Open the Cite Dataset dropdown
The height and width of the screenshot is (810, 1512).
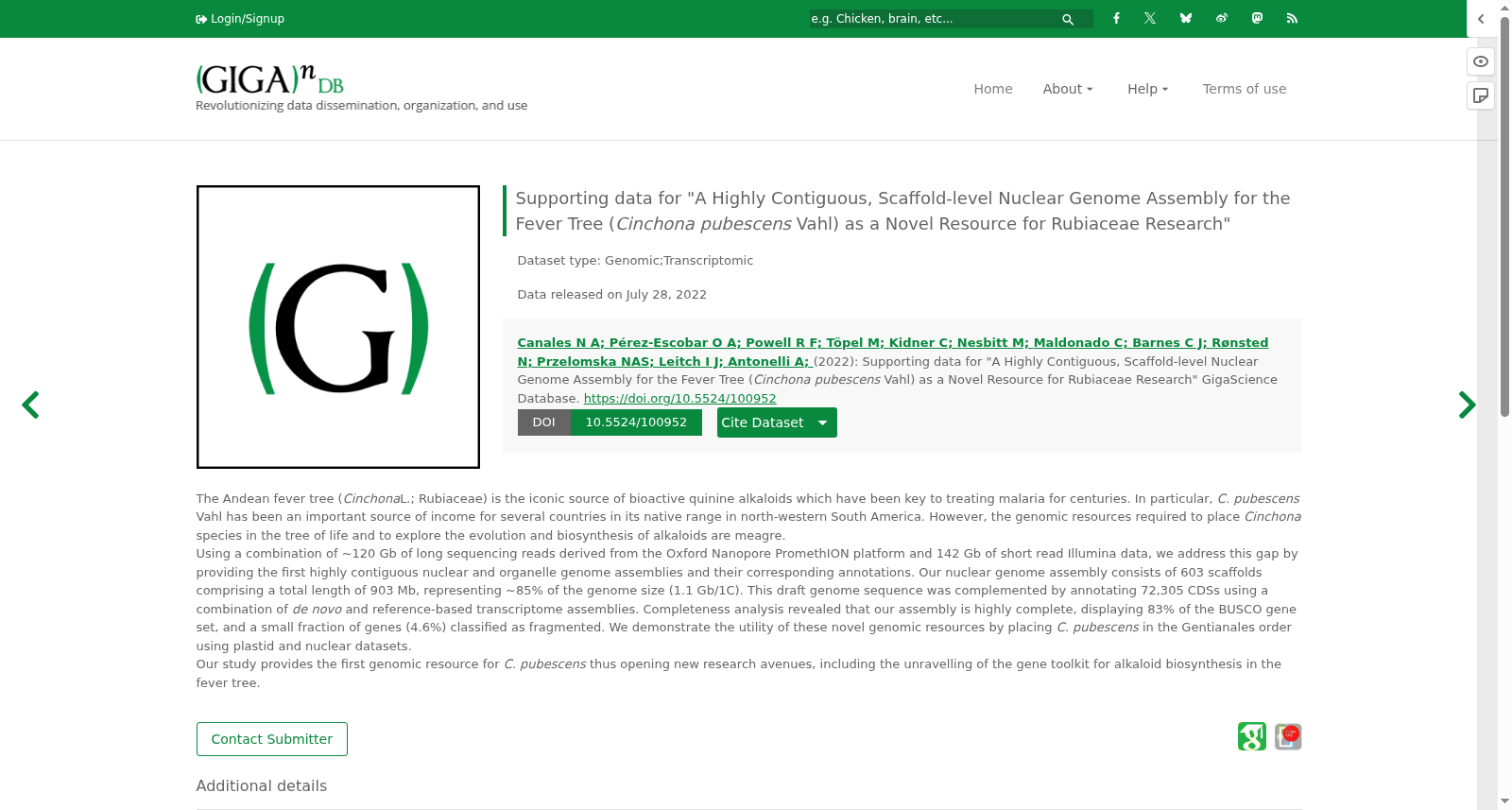[x=777, y=422]
